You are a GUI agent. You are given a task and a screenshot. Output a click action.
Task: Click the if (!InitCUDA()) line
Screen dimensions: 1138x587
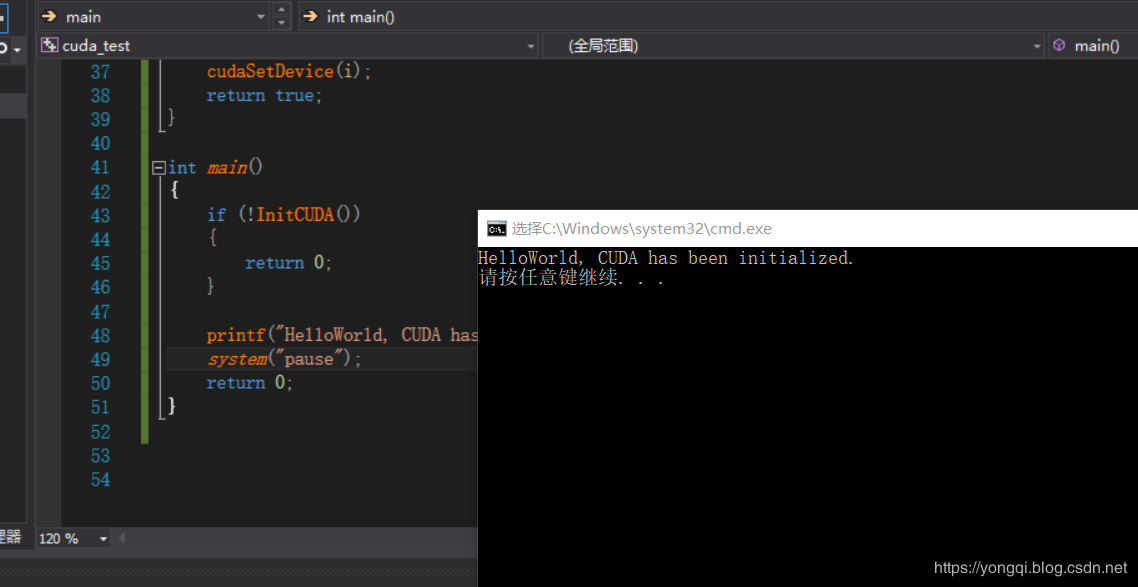click(x=284, y=215)
